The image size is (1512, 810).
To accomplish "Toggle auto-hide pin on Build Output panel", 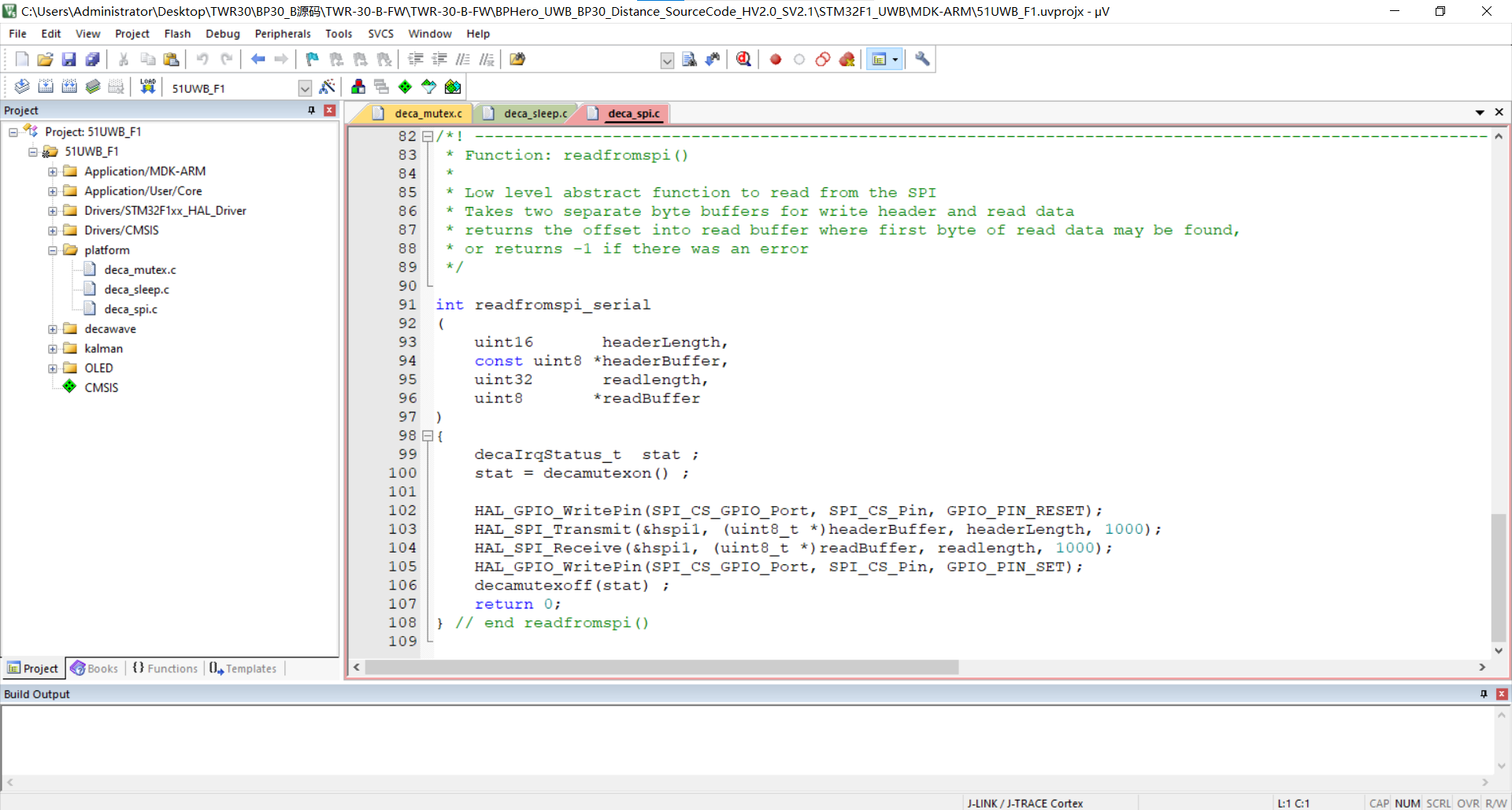I will click(1484, 693).
